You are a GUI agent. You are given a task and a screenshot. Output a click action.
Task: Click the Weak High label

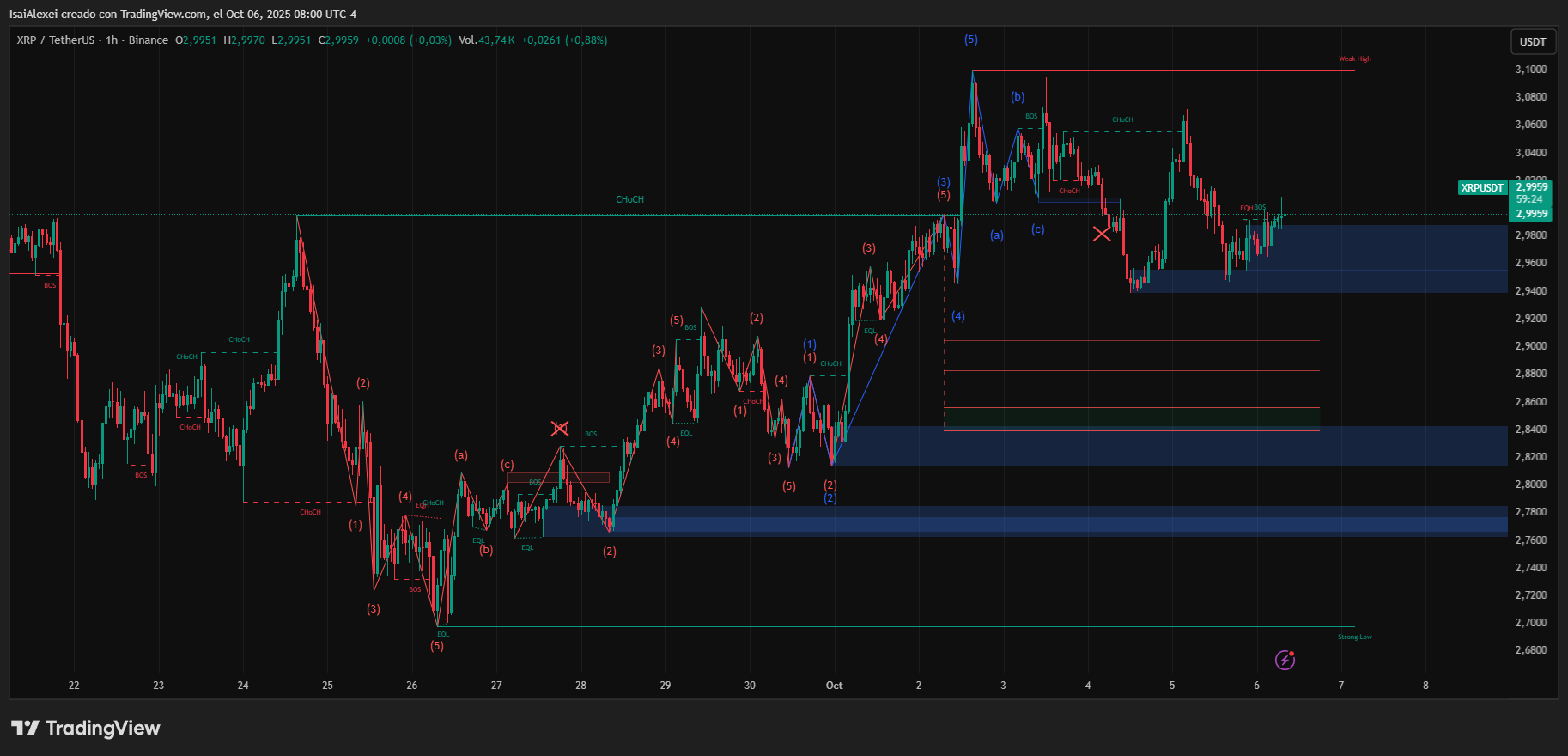click(1354, 59)
